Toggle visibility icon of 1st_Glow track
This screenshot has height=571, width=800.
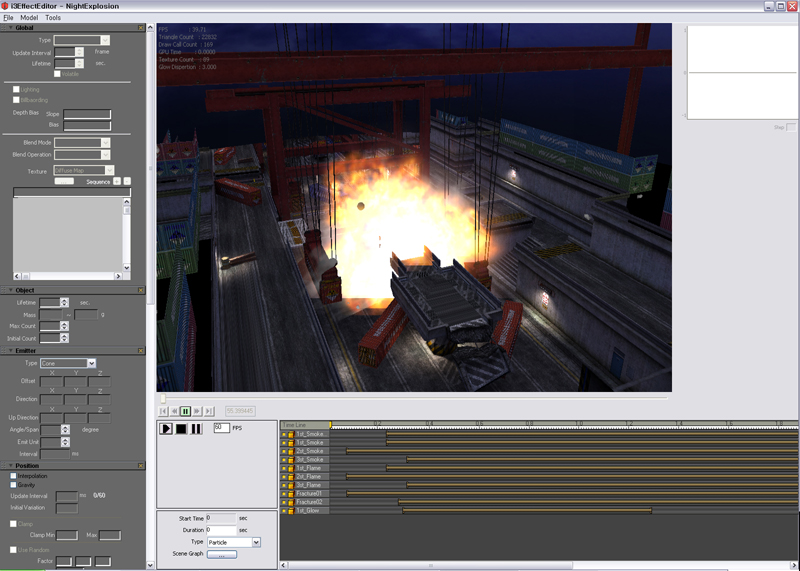(x=284, y=511)
